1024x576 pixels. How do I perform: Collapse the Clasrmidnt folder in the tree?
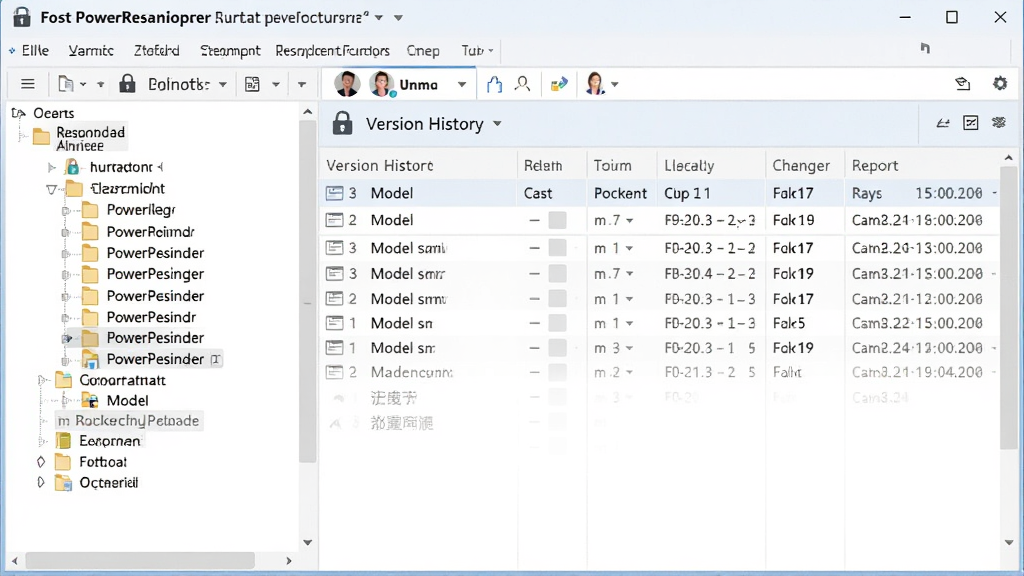[51, 189]
